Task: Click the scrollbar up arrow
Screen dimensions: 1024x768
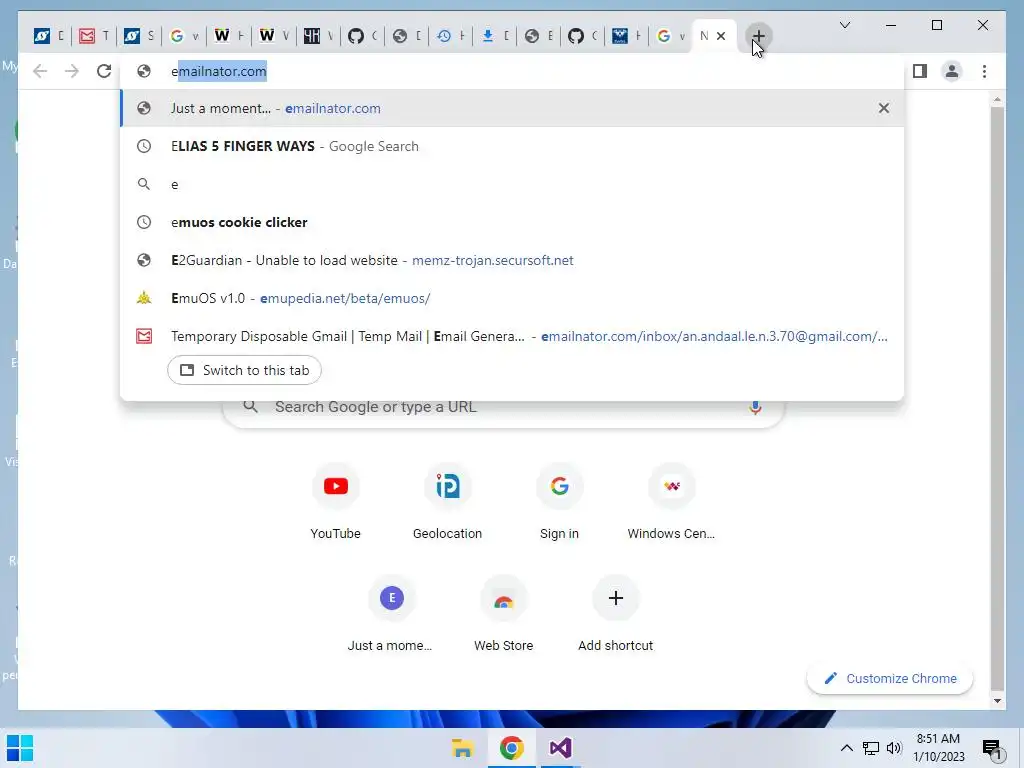Action: 997,100
